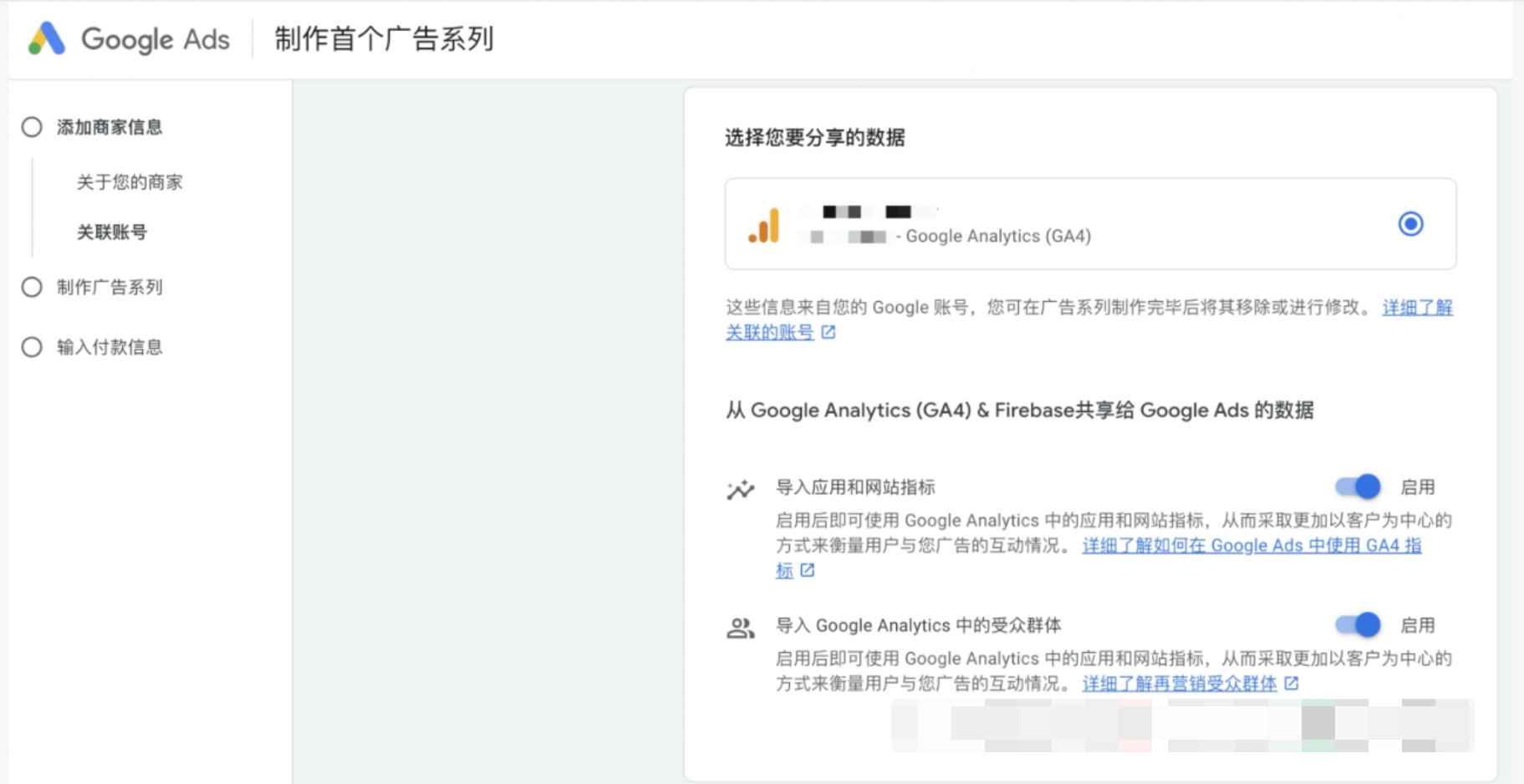Click the 制作首个广告系列 page title
Screen dimensions: 1524x784
[x=385, y=38]
